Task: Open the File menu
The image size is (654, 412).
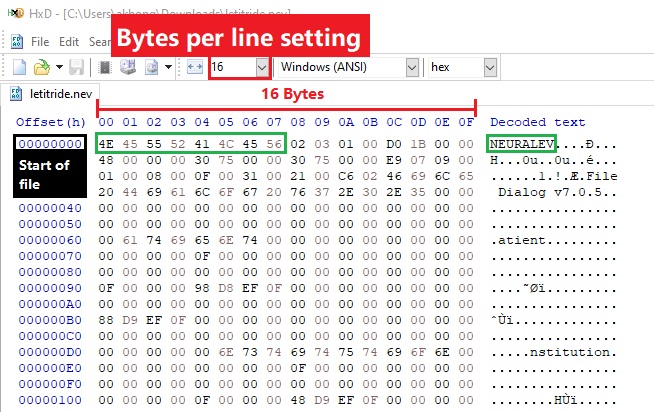Action: pyautogui.click(x=40, y=42)
